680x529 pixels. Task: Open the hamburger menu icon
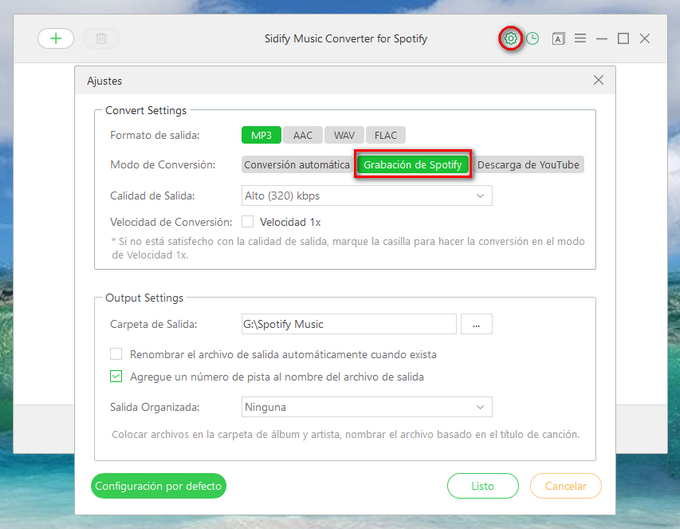[580, 38]
